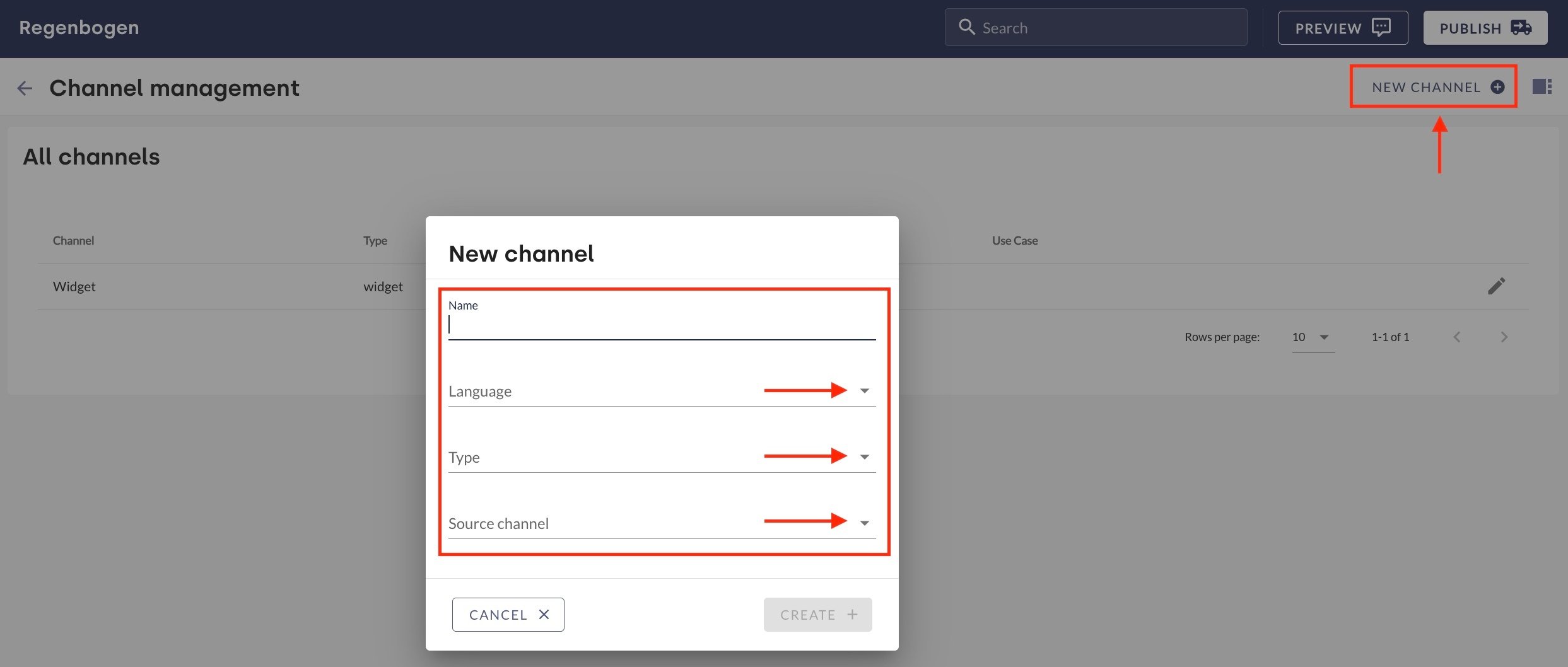Viewport: 1568px width, 667px height.
Task: Expand the Language dropdown
Action: point(864,391)
